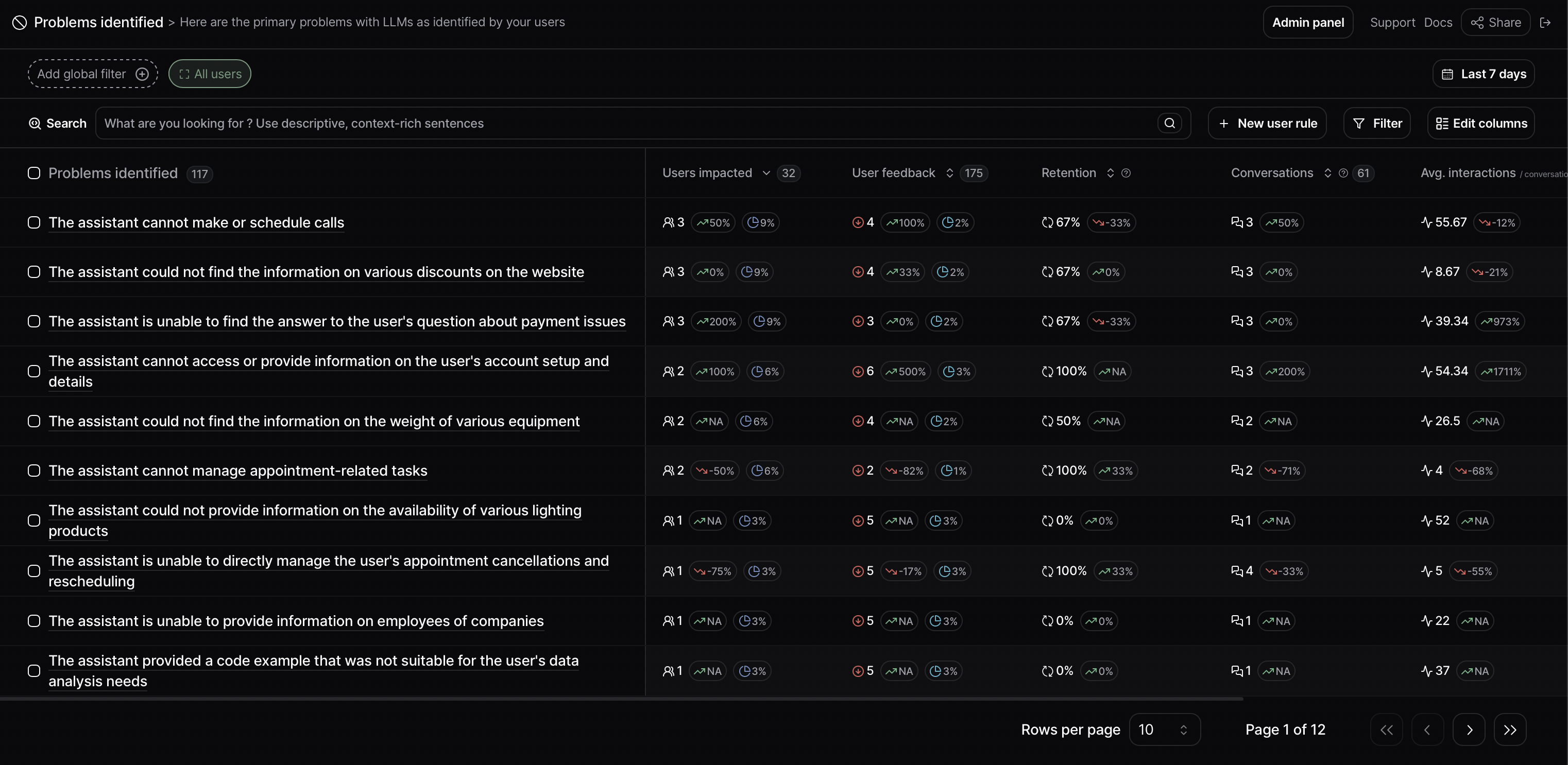The height and width of the screenshot is (765, 1568).
Task: Click the logout icon in top right
Action: (1545, 23)
